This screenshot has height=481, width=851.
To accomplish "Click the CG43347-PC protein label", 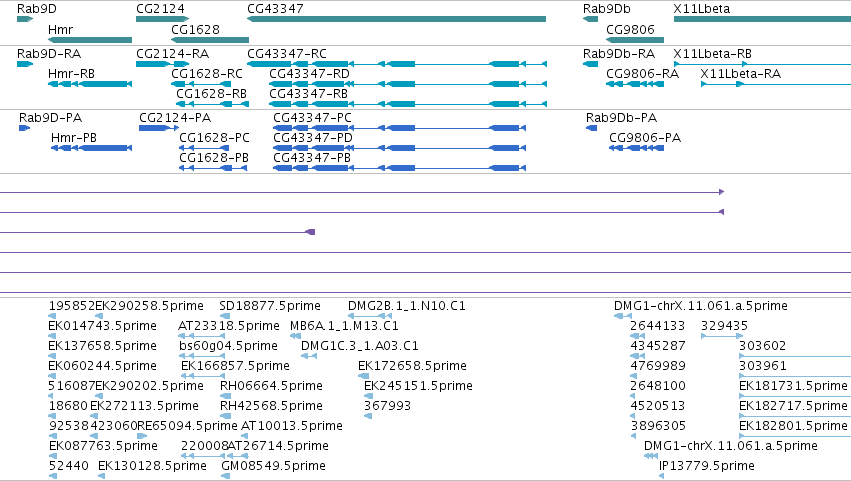I will 313,118.
